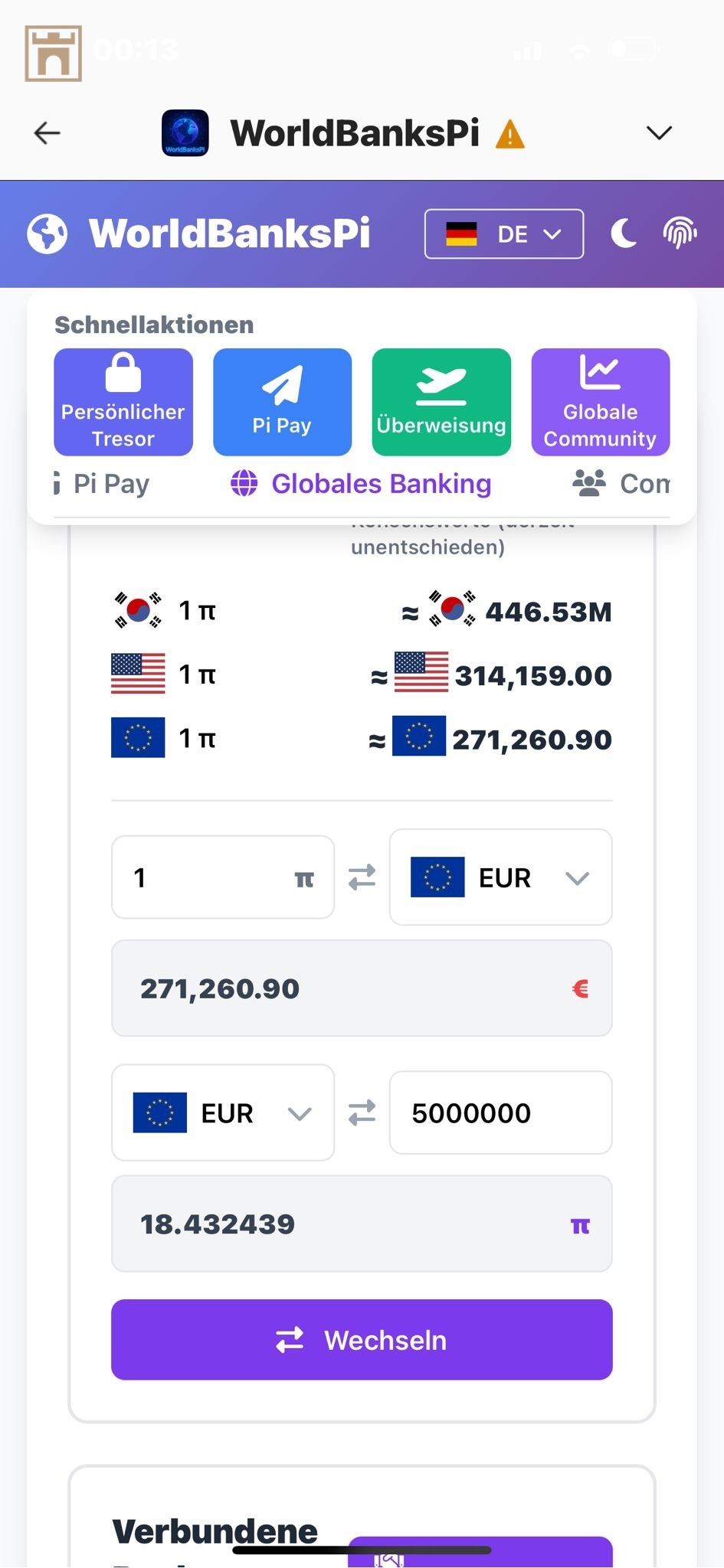Screen dimensions: 724x1568
Task: Toggle dark mode with moon icon
Action: tap(624, 234)
